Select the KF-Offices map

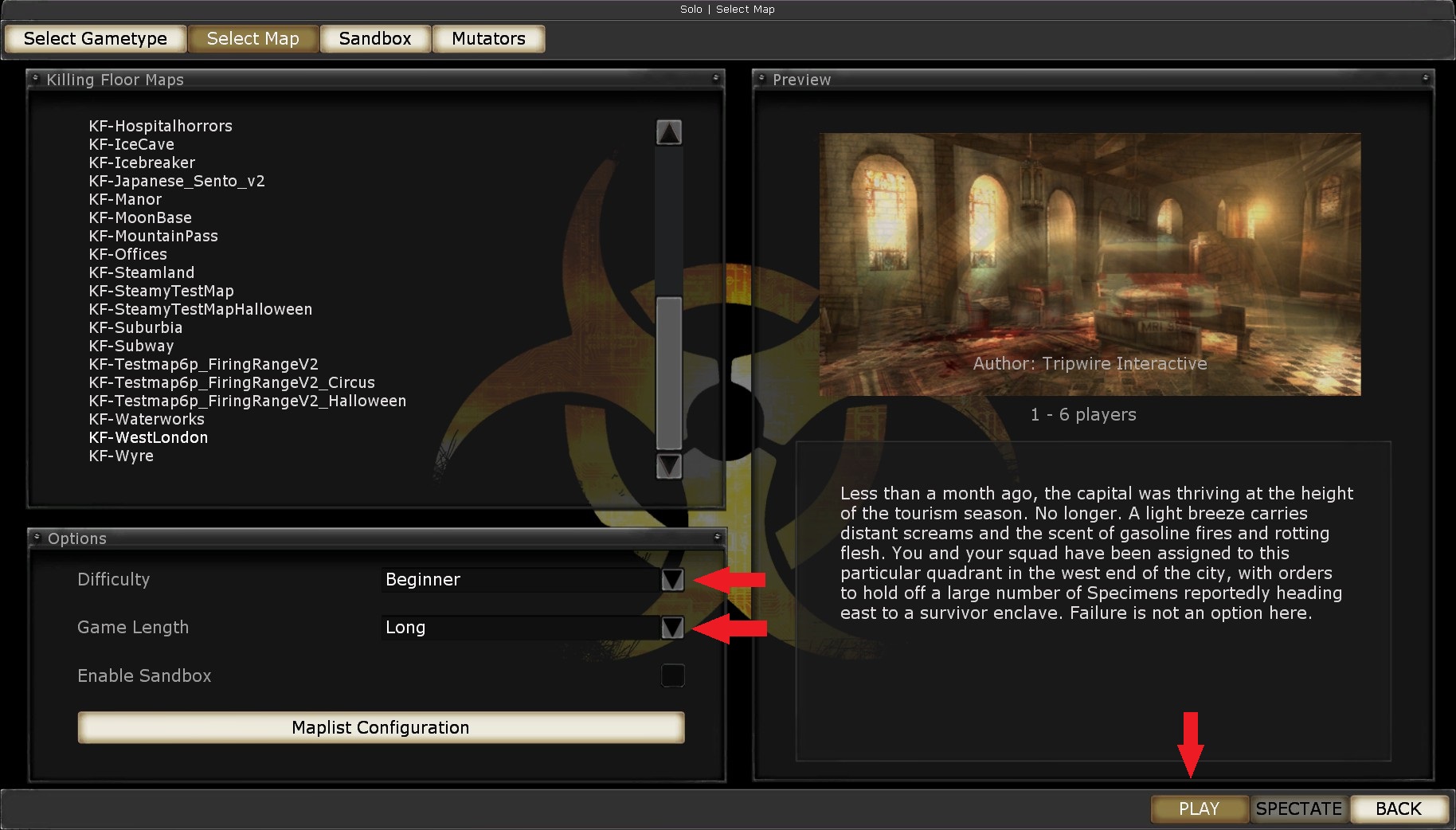pos(128,254)
